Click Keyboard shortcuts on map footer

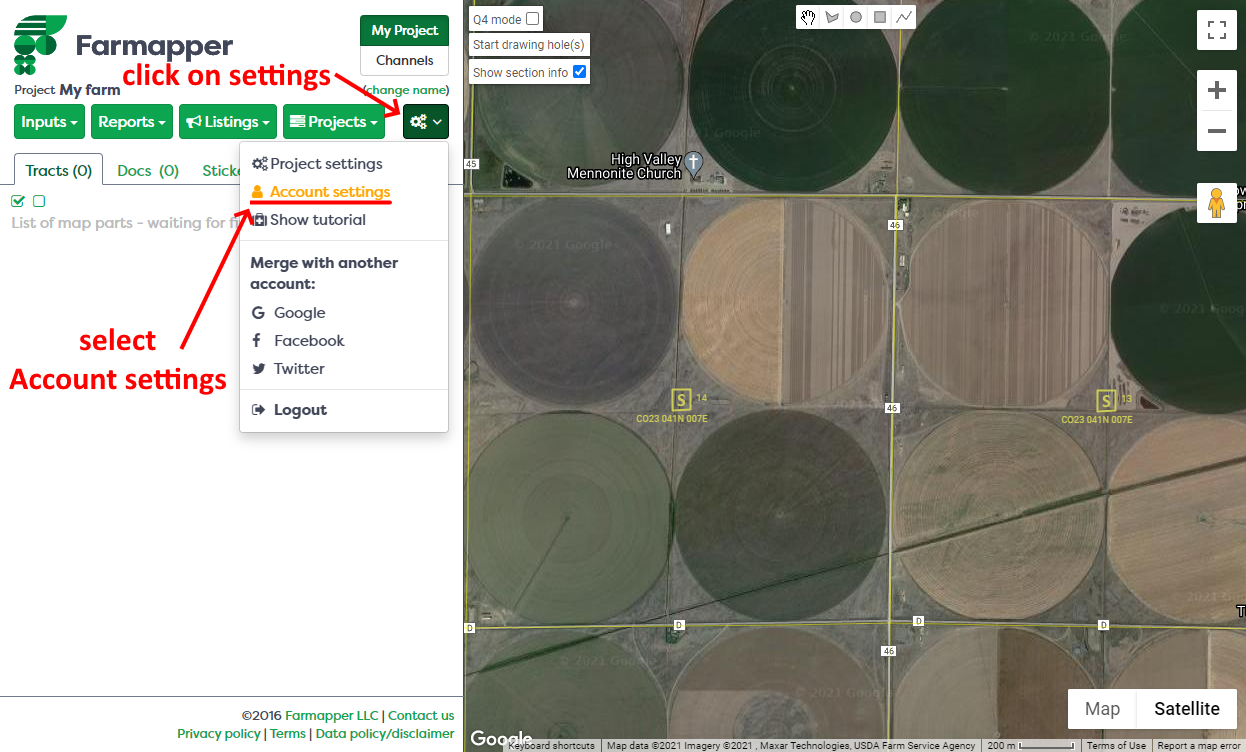(x=552, y=746)
